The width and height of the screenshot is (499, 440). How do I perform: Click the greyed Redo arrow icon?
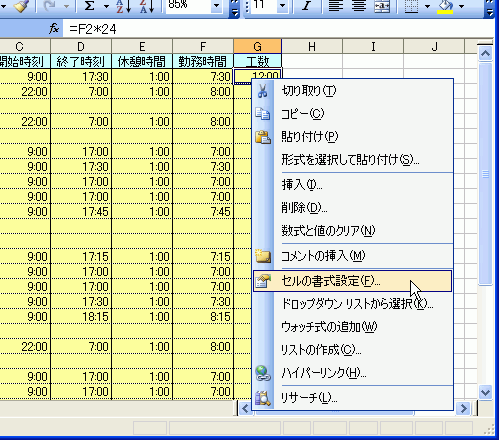click(x=50, y=6)
